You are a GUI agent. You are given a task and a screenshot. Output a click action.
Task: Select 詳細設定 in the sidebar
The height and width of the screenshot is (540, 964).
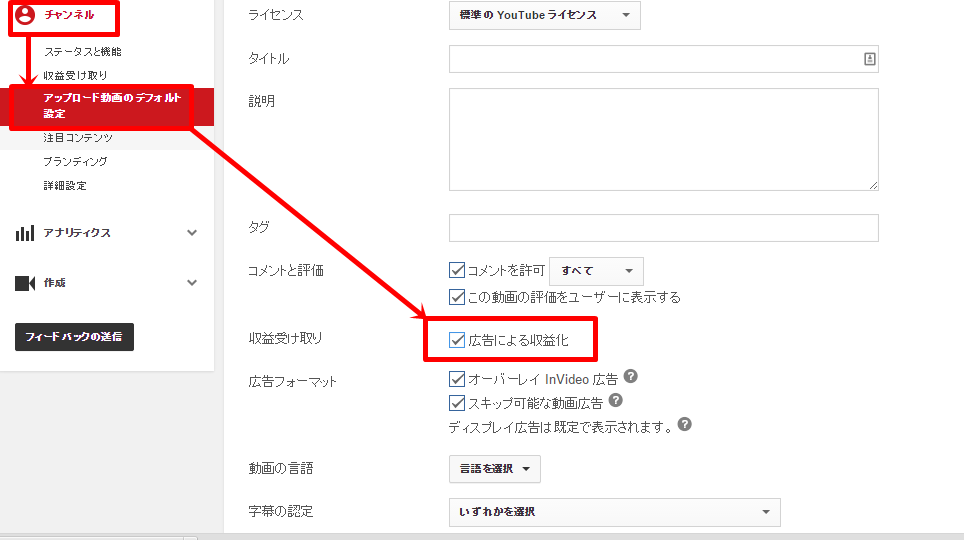(x=65, y=185)
